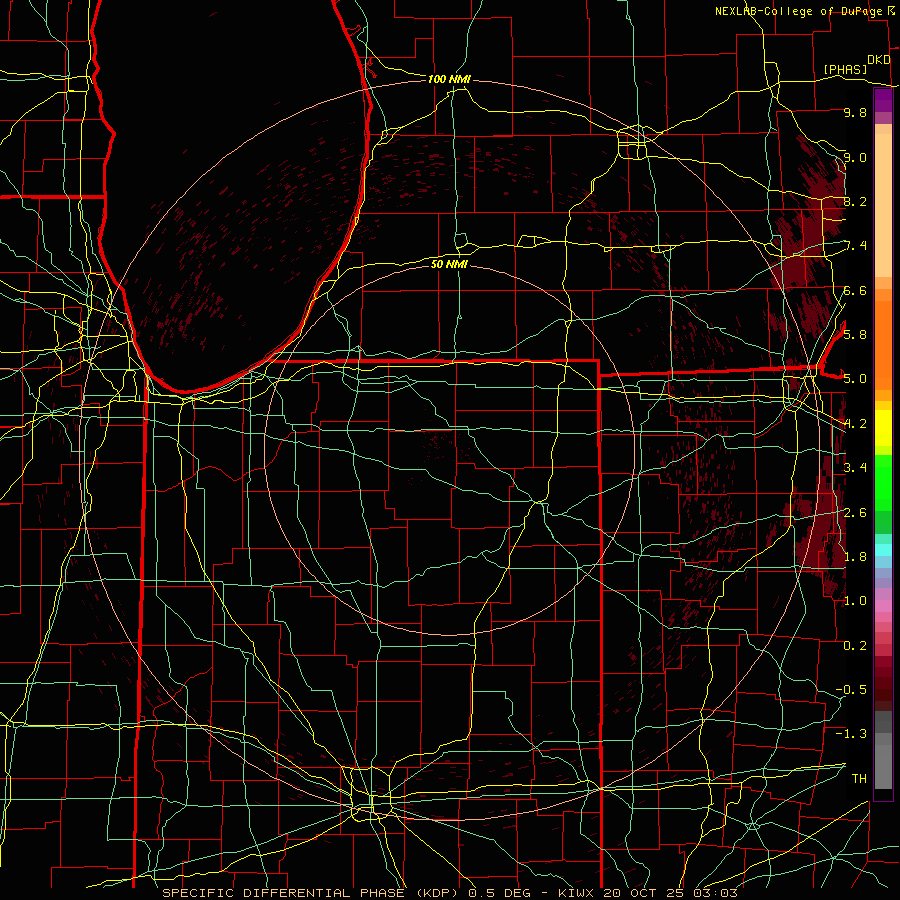Pick the bright green segment near 3.4
900x900 pixels.
click(883, 483)
